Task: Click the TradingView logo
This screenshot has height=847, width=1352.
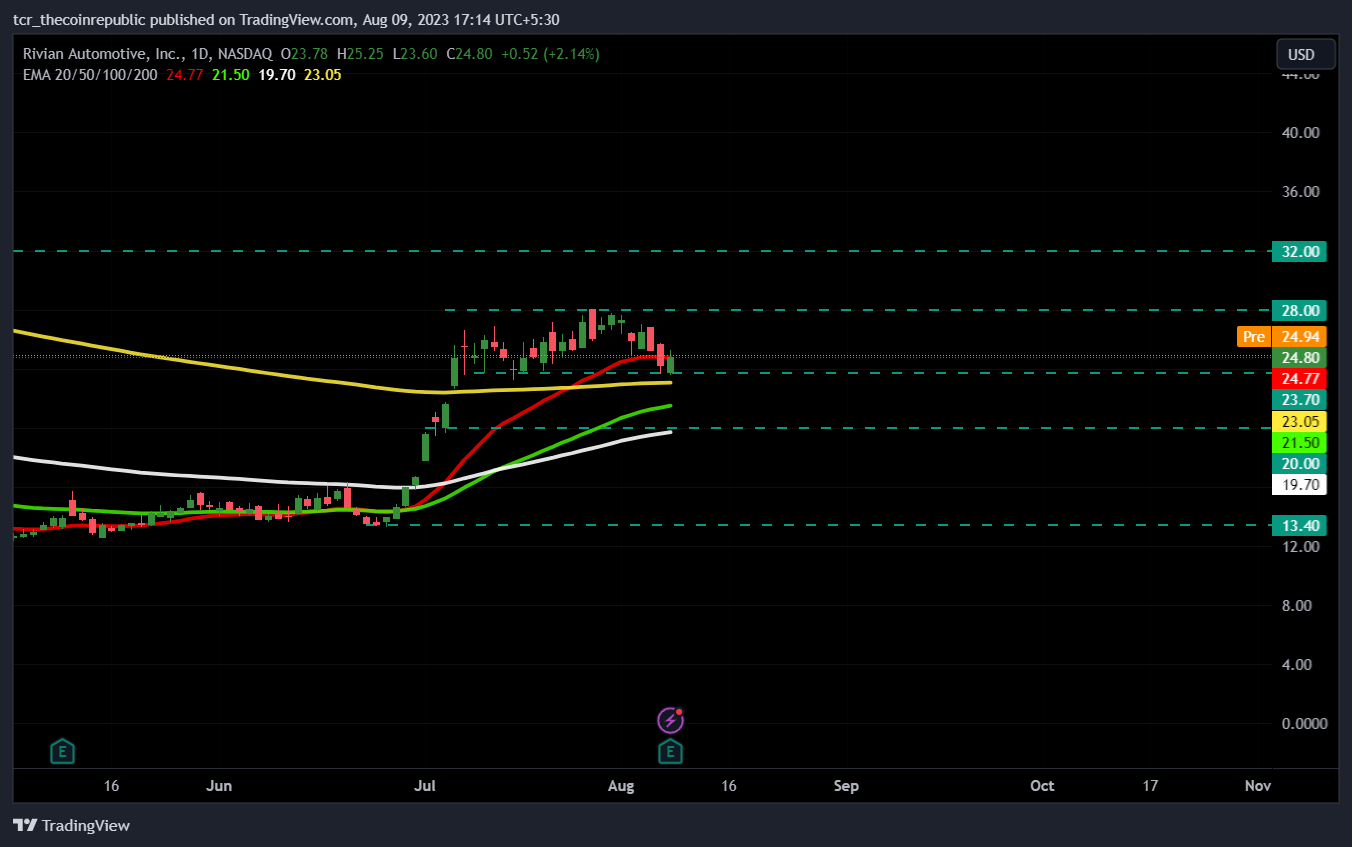Action: point(71,826)
